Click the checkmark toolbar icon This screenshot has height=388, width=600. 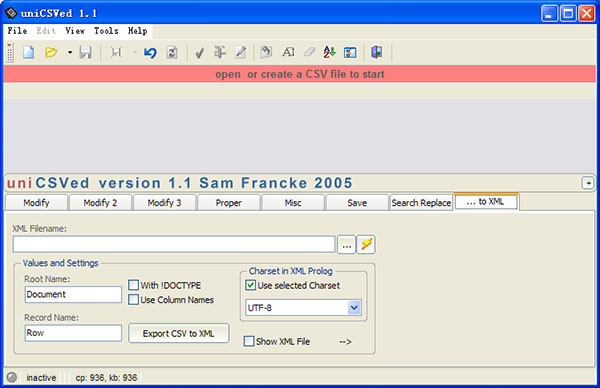point(199,53)
